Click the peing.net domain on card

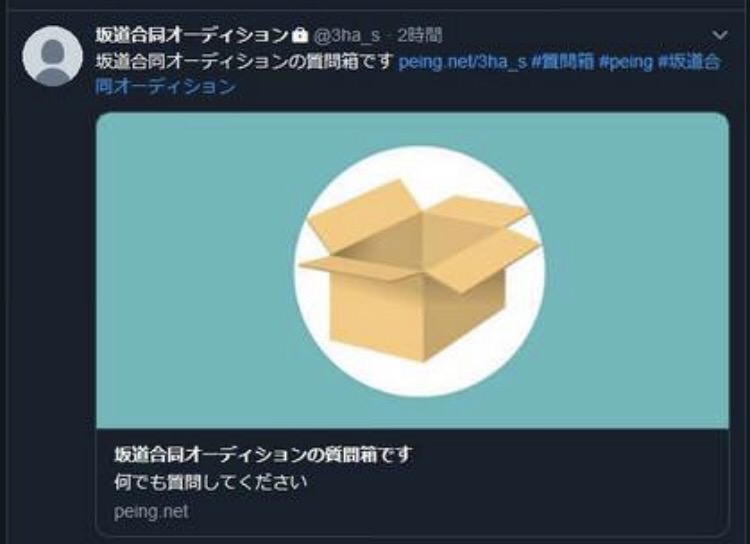(x=151, y=511)
